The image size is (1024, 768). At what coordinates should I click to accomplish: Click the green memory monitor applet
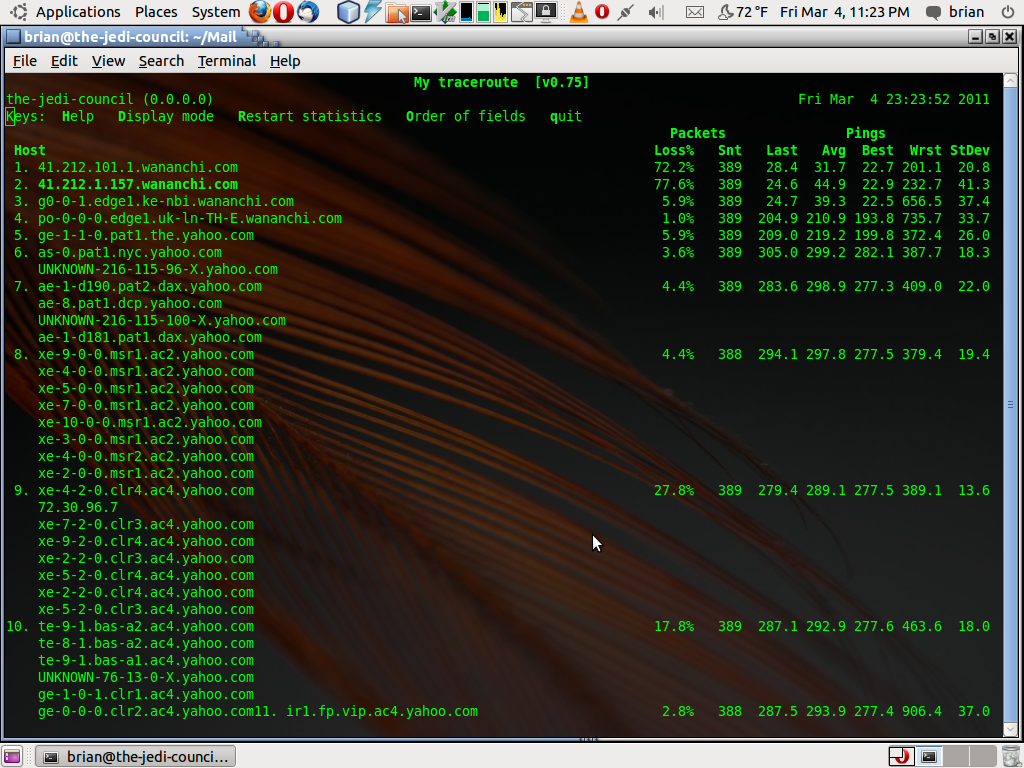(x=483, y=12)
